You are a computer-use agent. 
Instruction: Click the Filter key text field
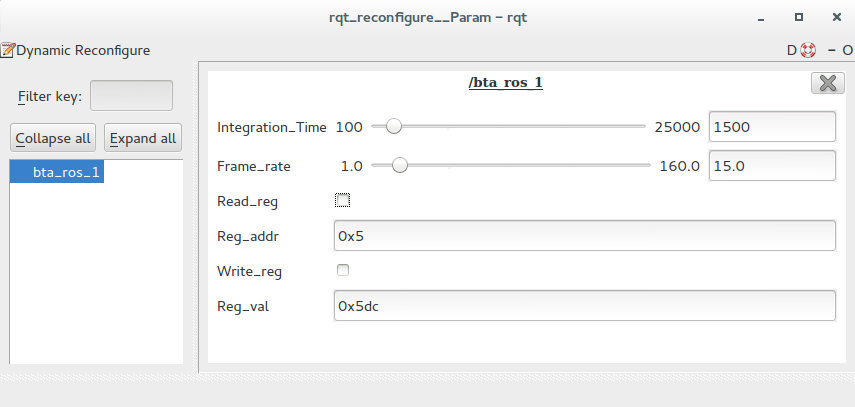(131, 96)
